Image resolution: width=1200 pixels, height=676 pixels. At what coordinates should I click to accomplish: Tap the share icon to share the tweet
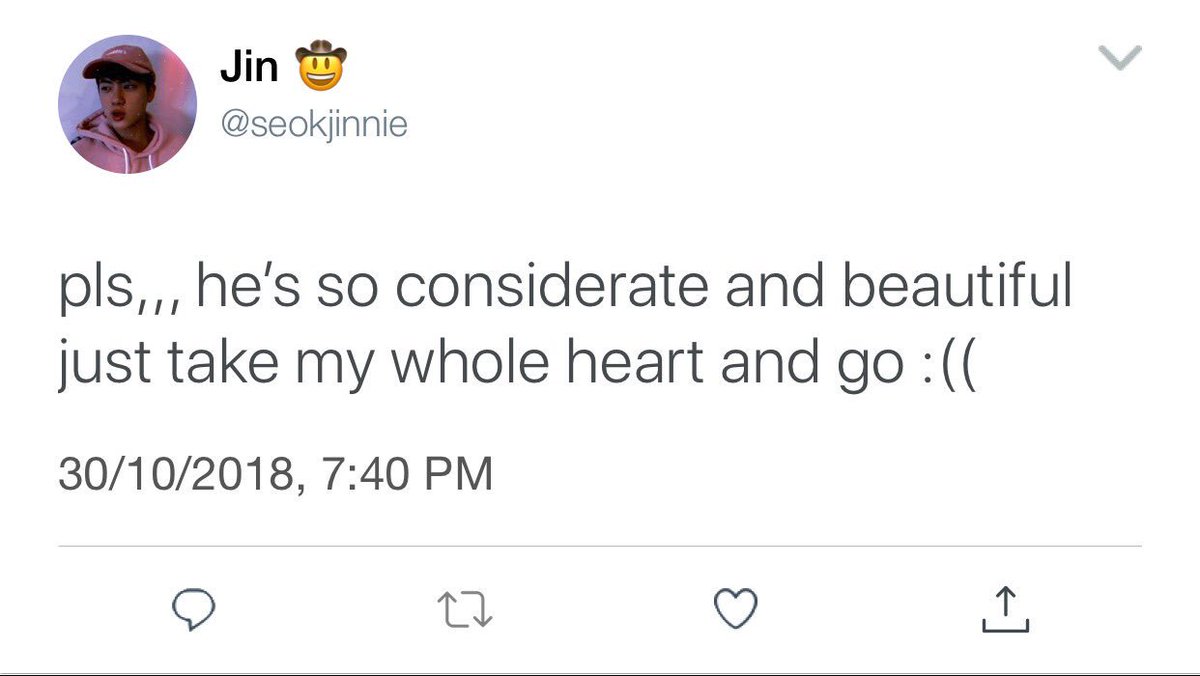click(x=1004, y=609)
